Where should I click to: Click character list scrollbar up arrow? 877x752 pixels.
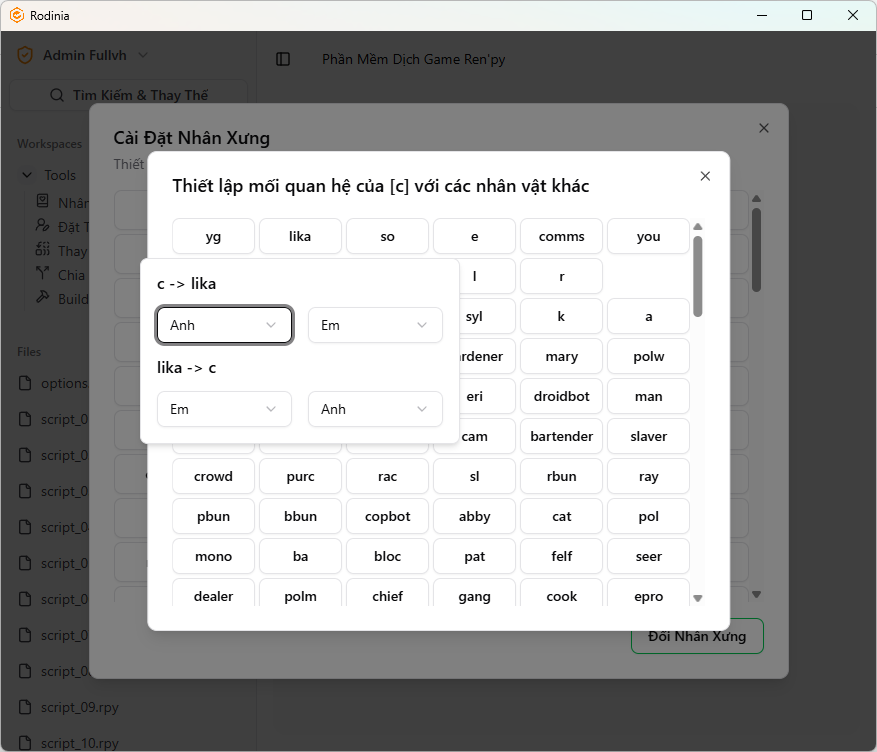click(x=697, y=226)
